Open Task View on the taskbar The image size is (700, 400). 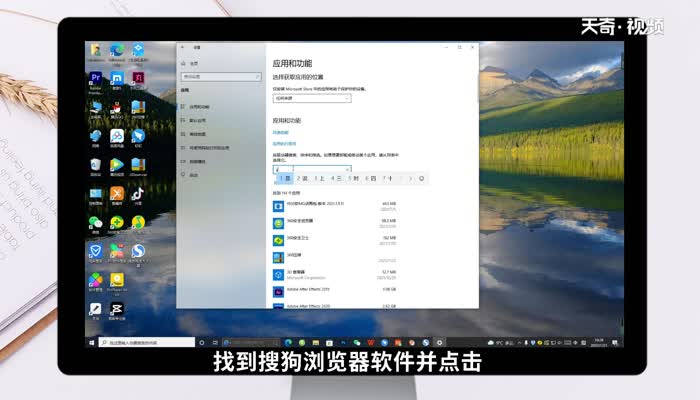coord(215,342)
